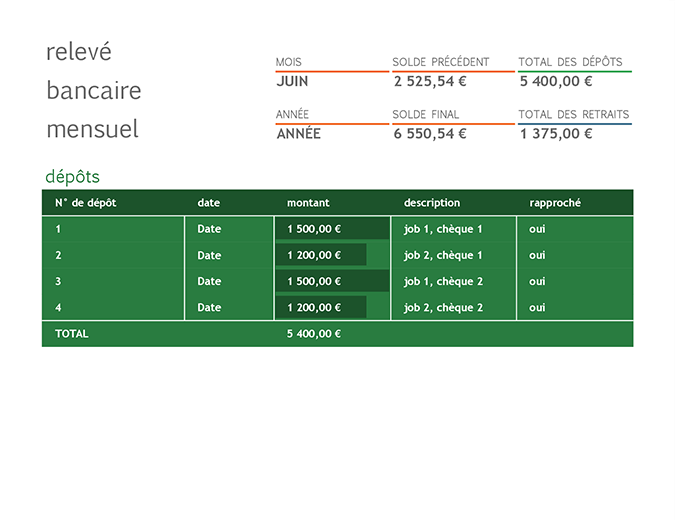Click the JUIN month value cell
This screenshot has width=675, height=520.
tap(292, 82)
